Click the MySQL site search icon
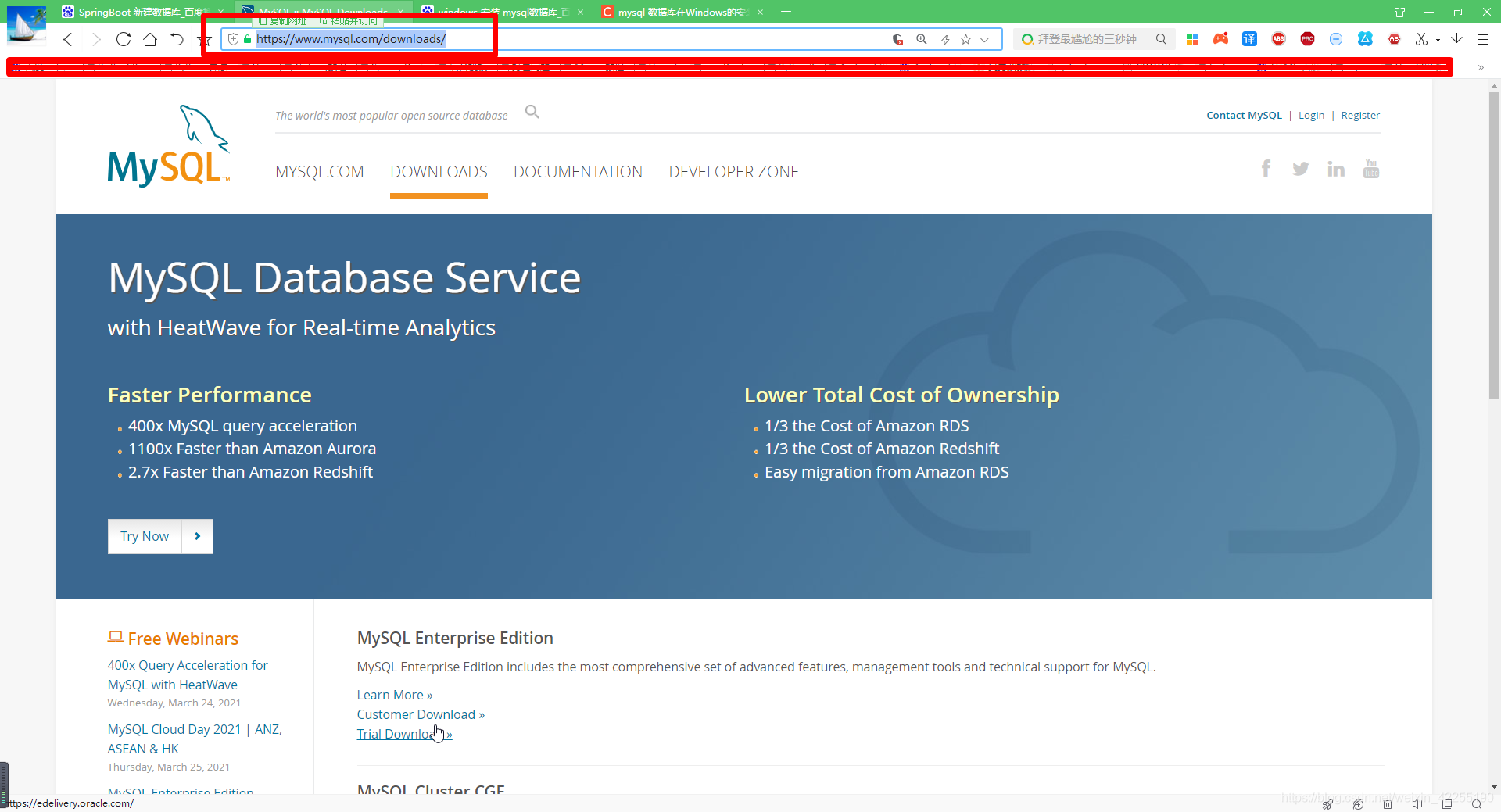This screenshot has height=812, width=1501. click(532, 112)
